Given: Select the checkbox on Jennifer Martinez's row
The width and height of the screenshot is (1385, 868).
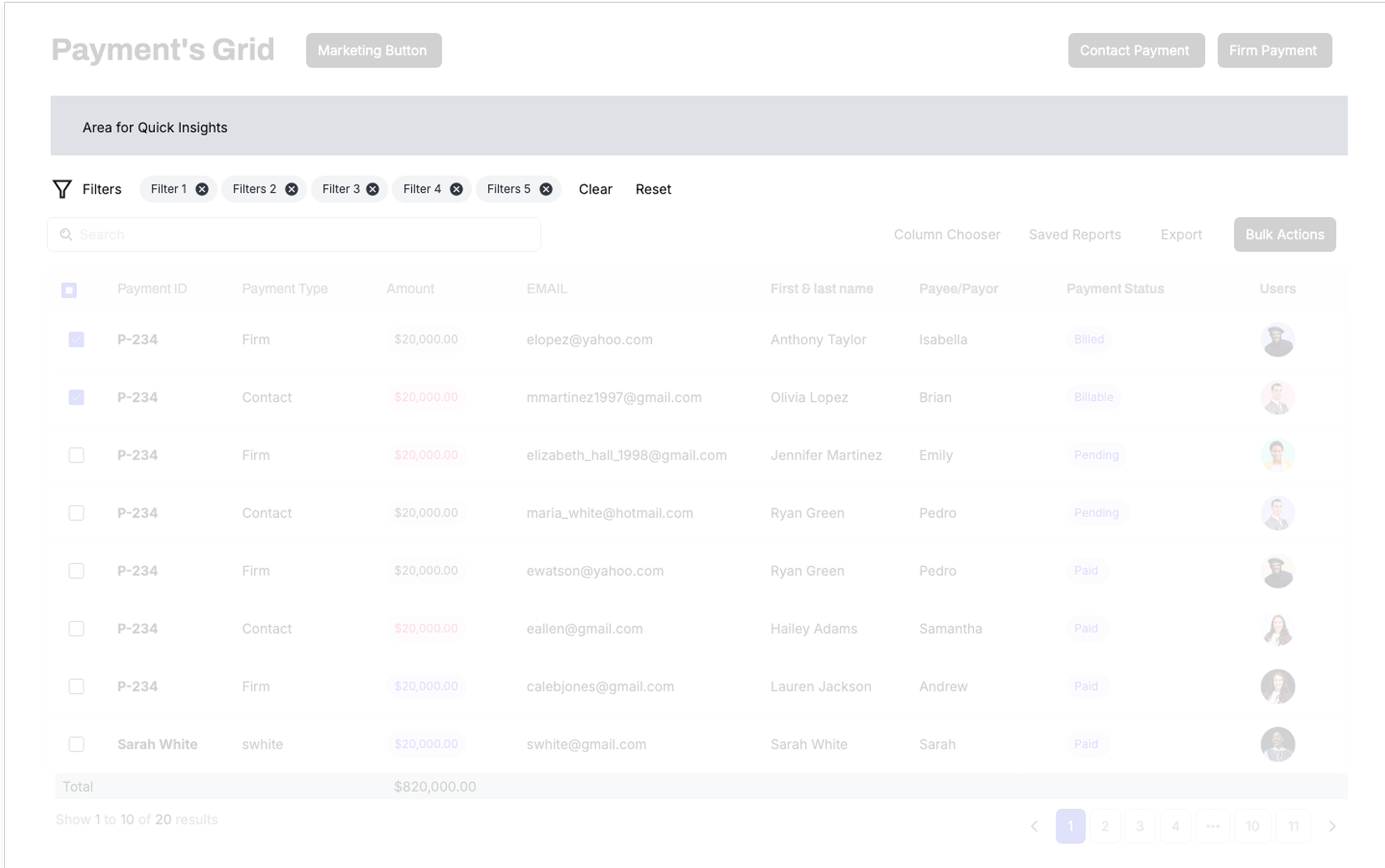Looking at the screenshot, I should (76, 455).
